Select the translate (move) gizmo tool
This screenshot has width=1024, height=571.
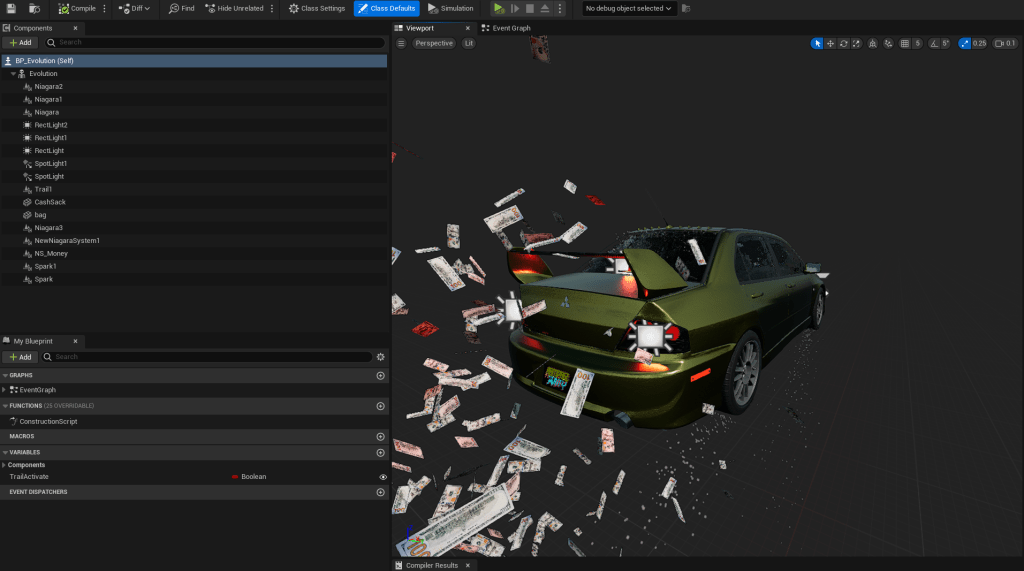tap(830, 43)
